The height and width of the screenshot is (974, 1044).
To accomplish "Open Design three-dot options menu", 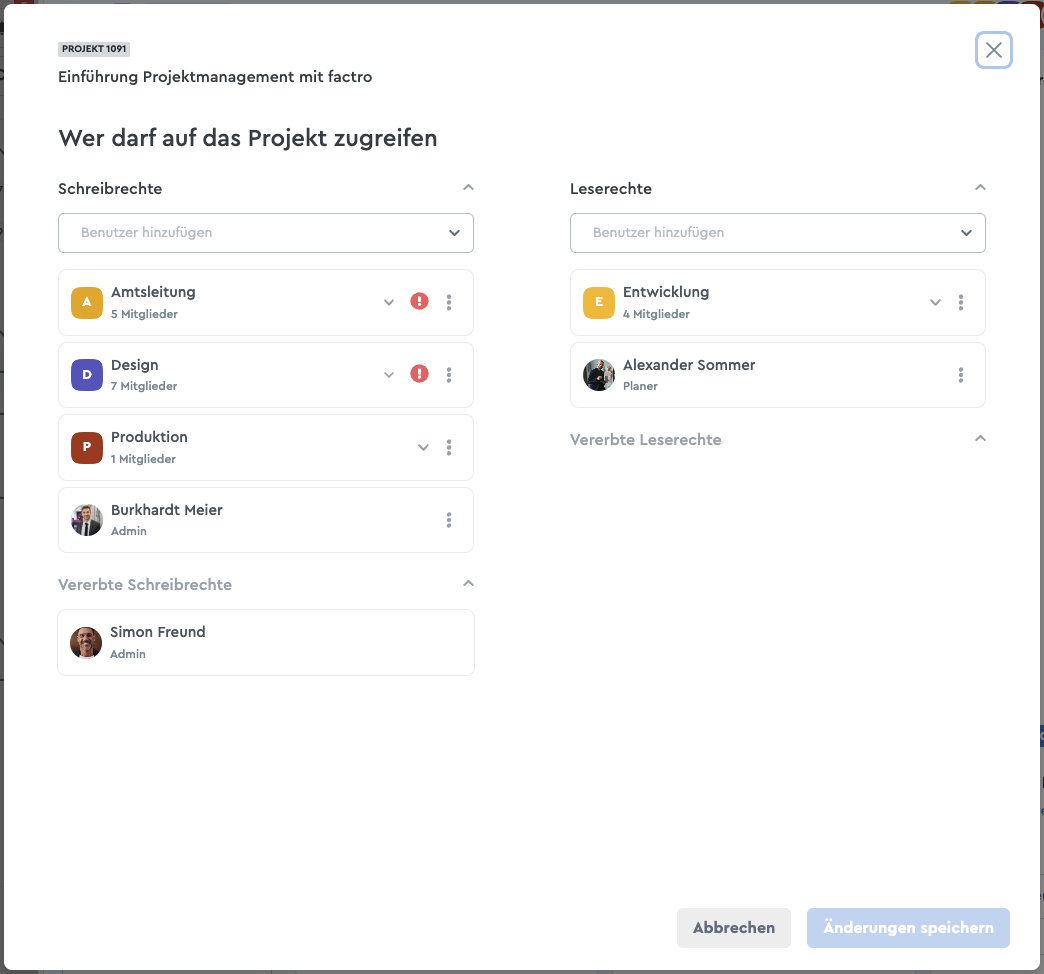I will (x=449, y=375).
